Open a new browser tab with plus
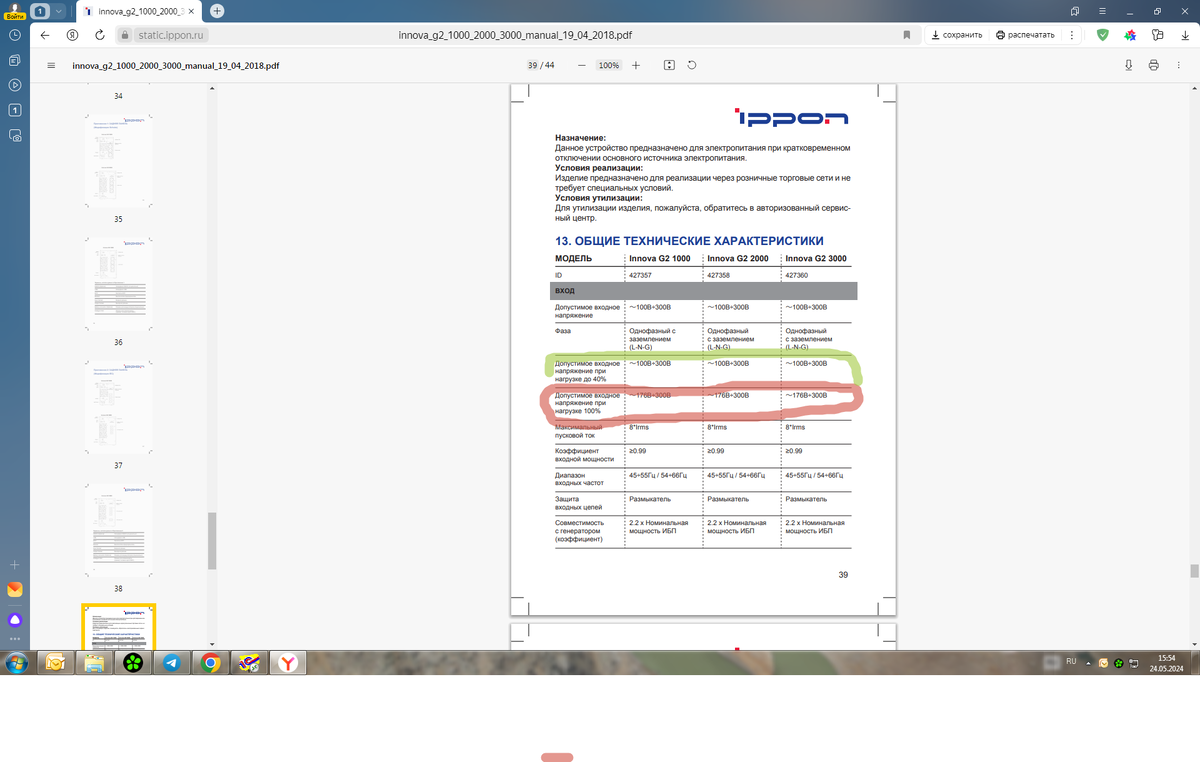The image size is (1200, 762). (217, 11)
